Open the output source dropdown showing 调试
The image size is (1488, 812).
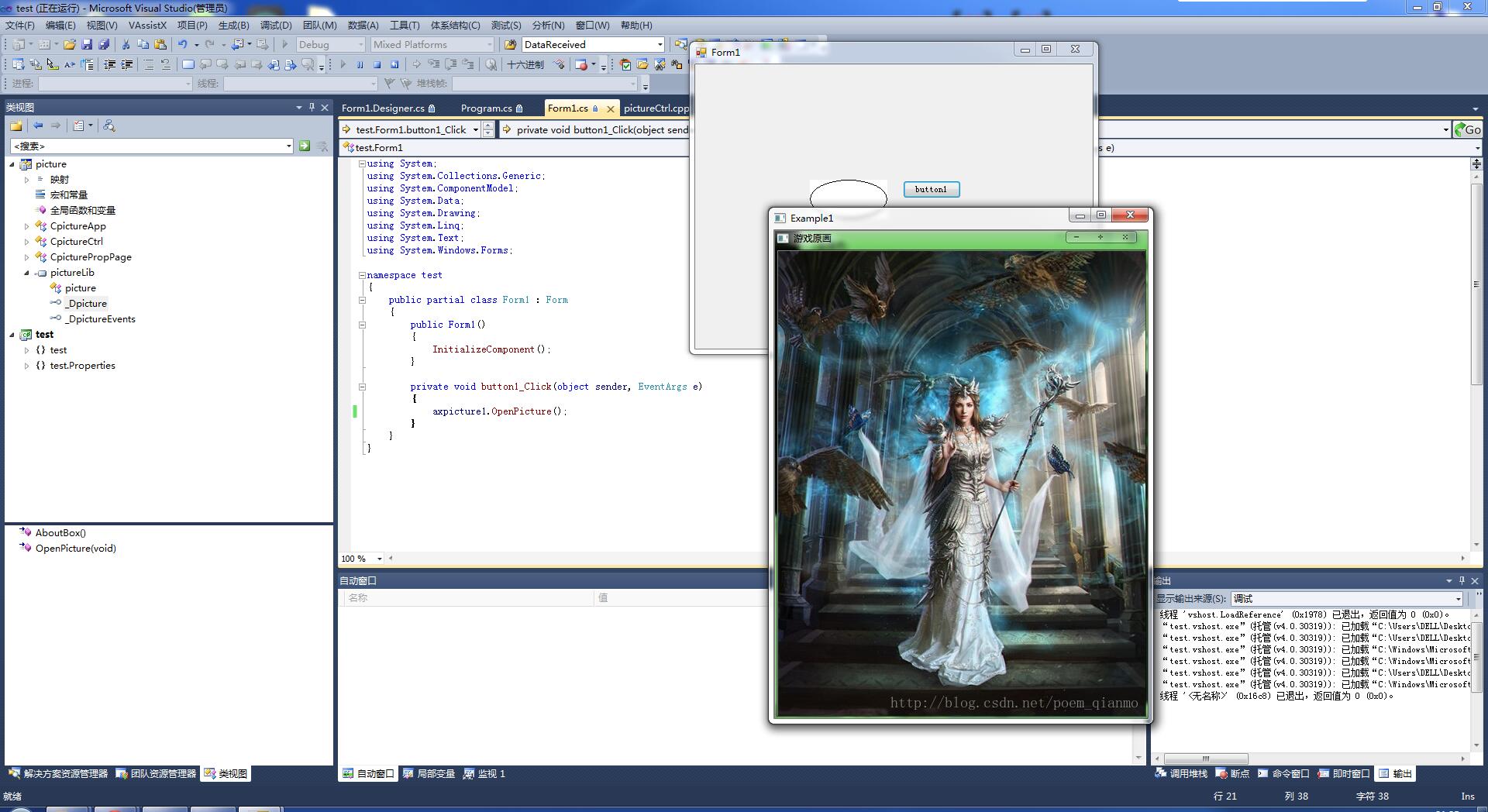tap(1348, 599)
